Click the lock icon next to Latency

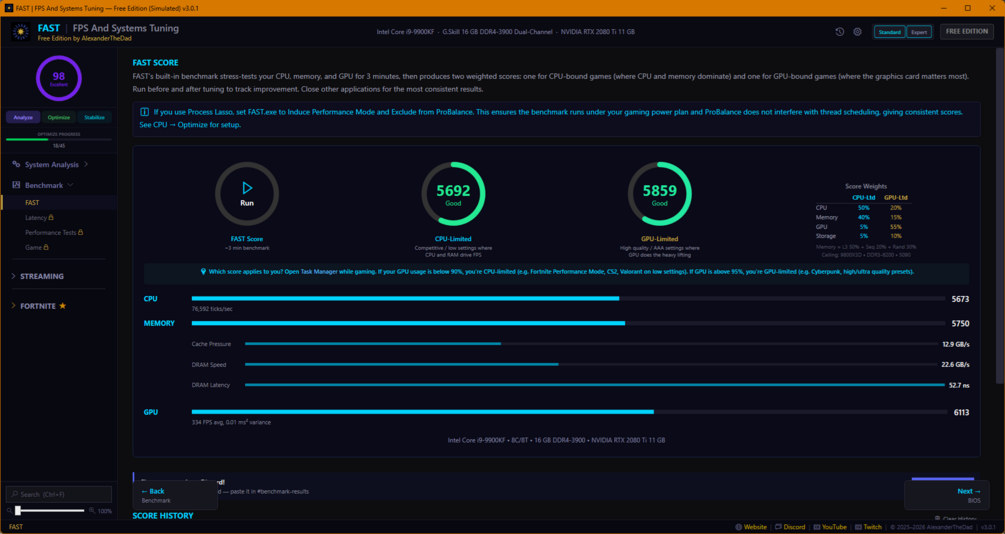click(x=51, y=217)
